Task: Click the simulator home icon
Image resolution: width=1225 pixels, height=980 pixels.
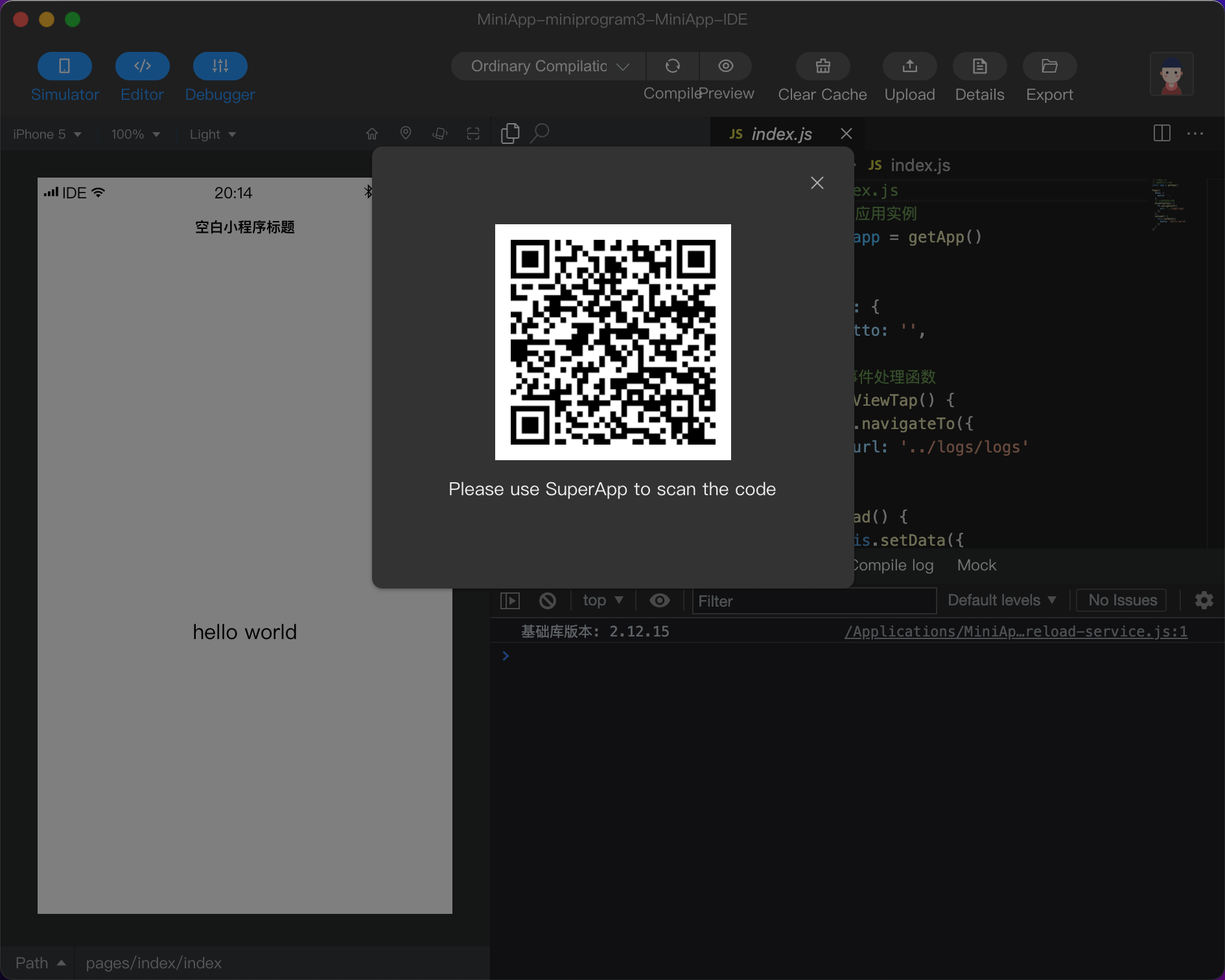Action: 372,134
